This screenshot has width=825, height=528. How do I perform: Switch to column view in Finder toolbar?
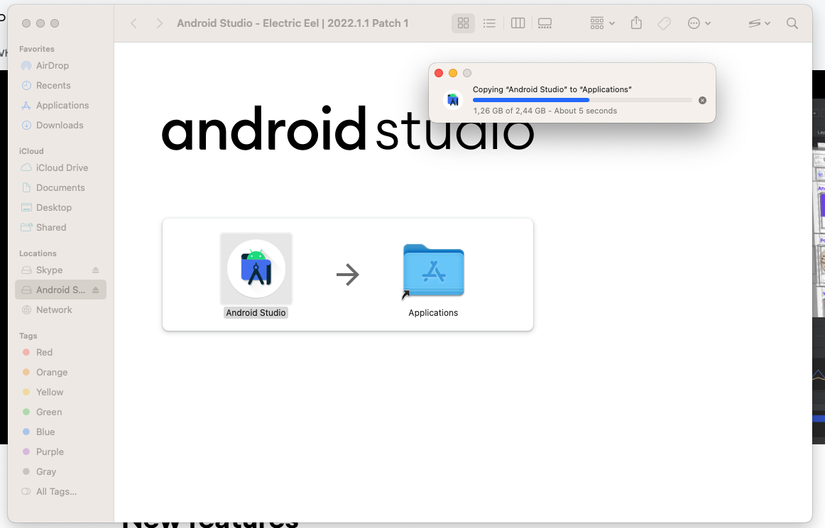click(518, 23)
